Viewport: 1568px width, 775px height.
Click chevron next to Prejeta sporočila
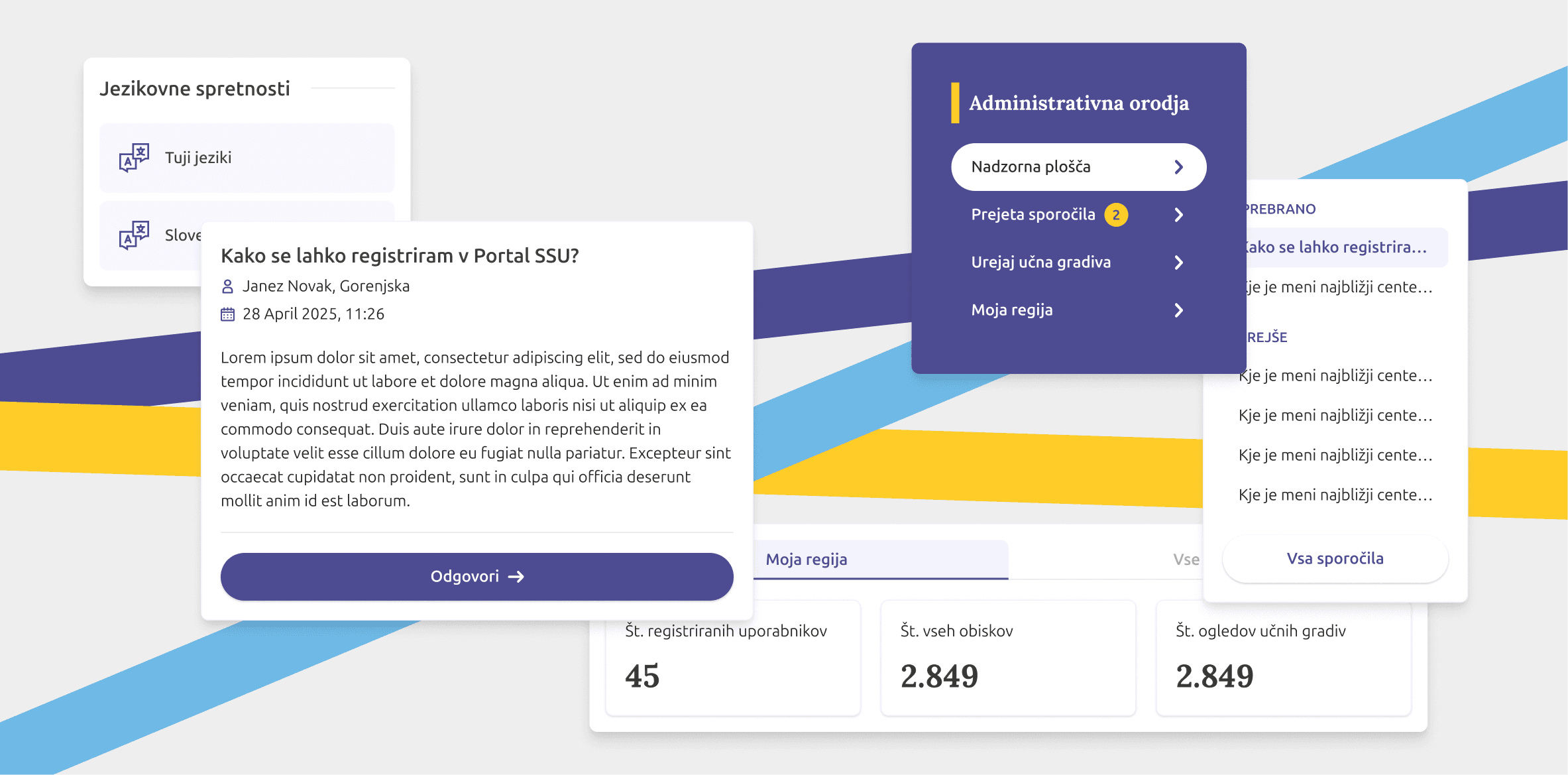tap(1178, 215)
